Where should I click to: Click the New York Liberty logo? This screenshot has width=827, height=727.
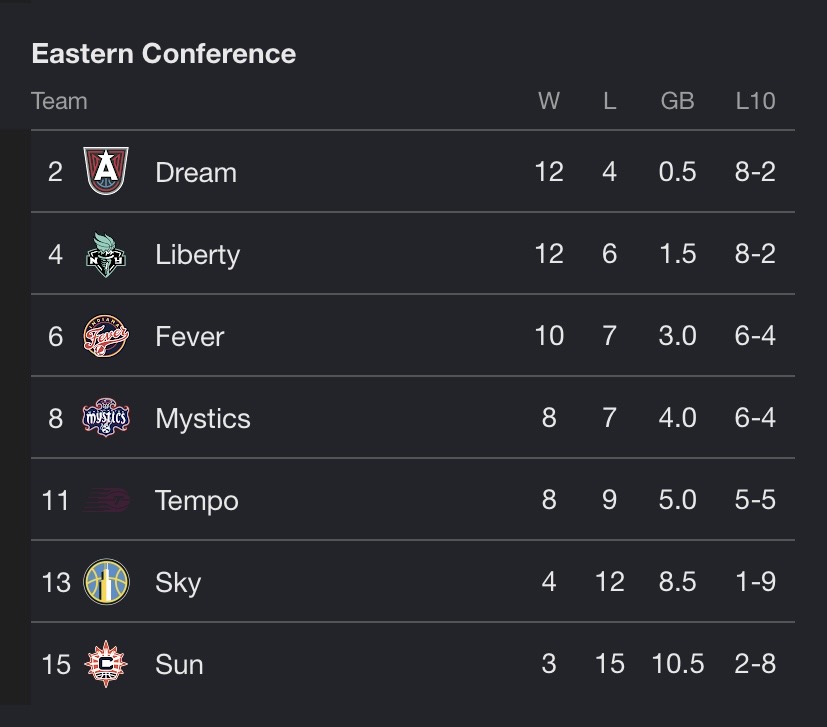pos(106,254)
